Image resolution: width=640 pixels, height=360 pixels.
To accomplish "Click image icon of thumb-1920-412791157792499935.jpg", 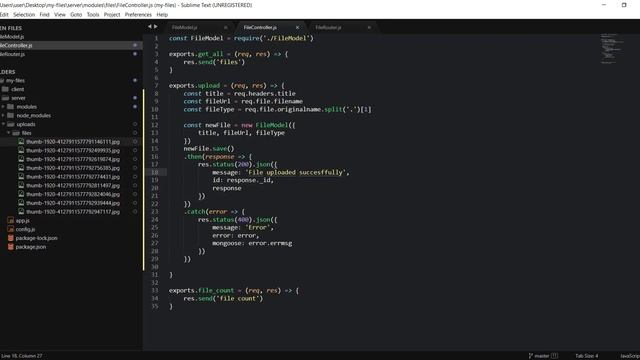I will pyautogui.click(x=21, y=150).
